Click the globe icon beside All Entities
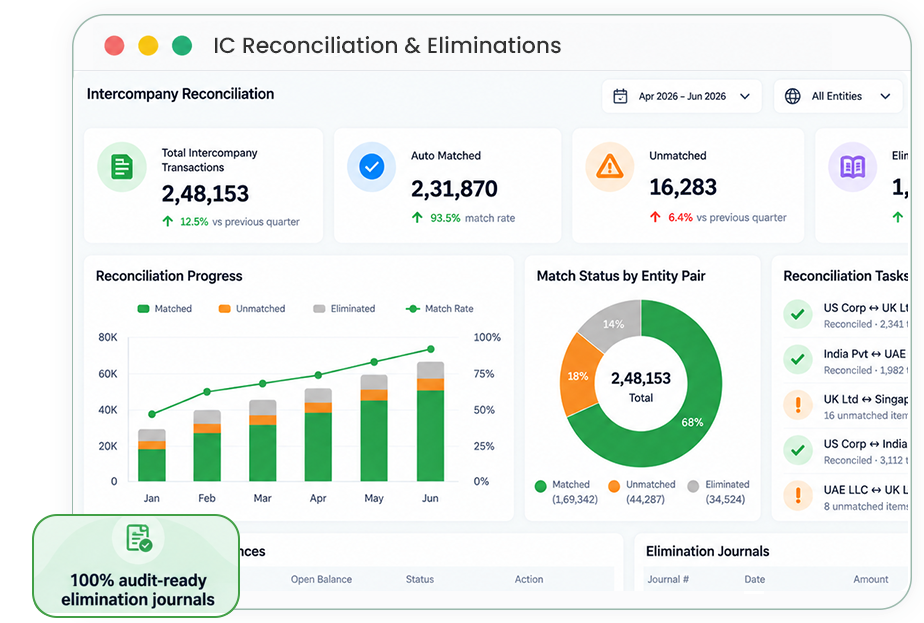 click(793, 96)
